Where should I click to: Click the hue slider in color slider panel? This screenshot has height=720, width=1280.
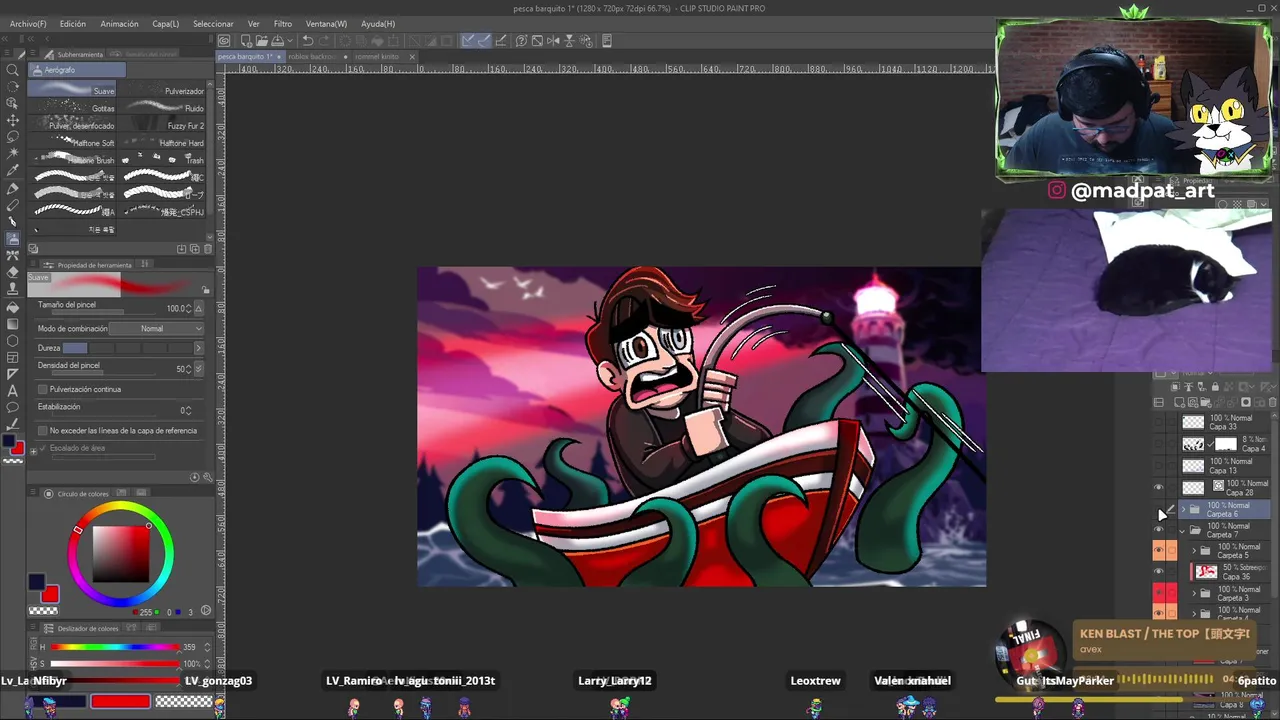click(115, 647)
